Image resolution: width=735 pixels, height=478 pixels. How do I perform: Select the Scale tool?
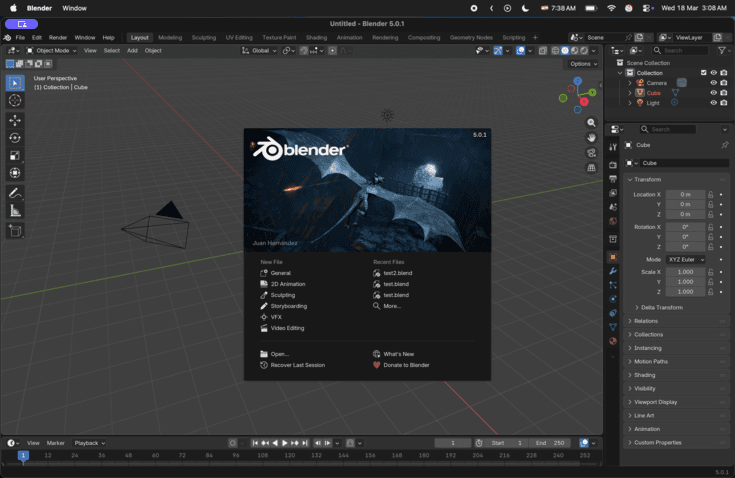(x=15, y=156)
